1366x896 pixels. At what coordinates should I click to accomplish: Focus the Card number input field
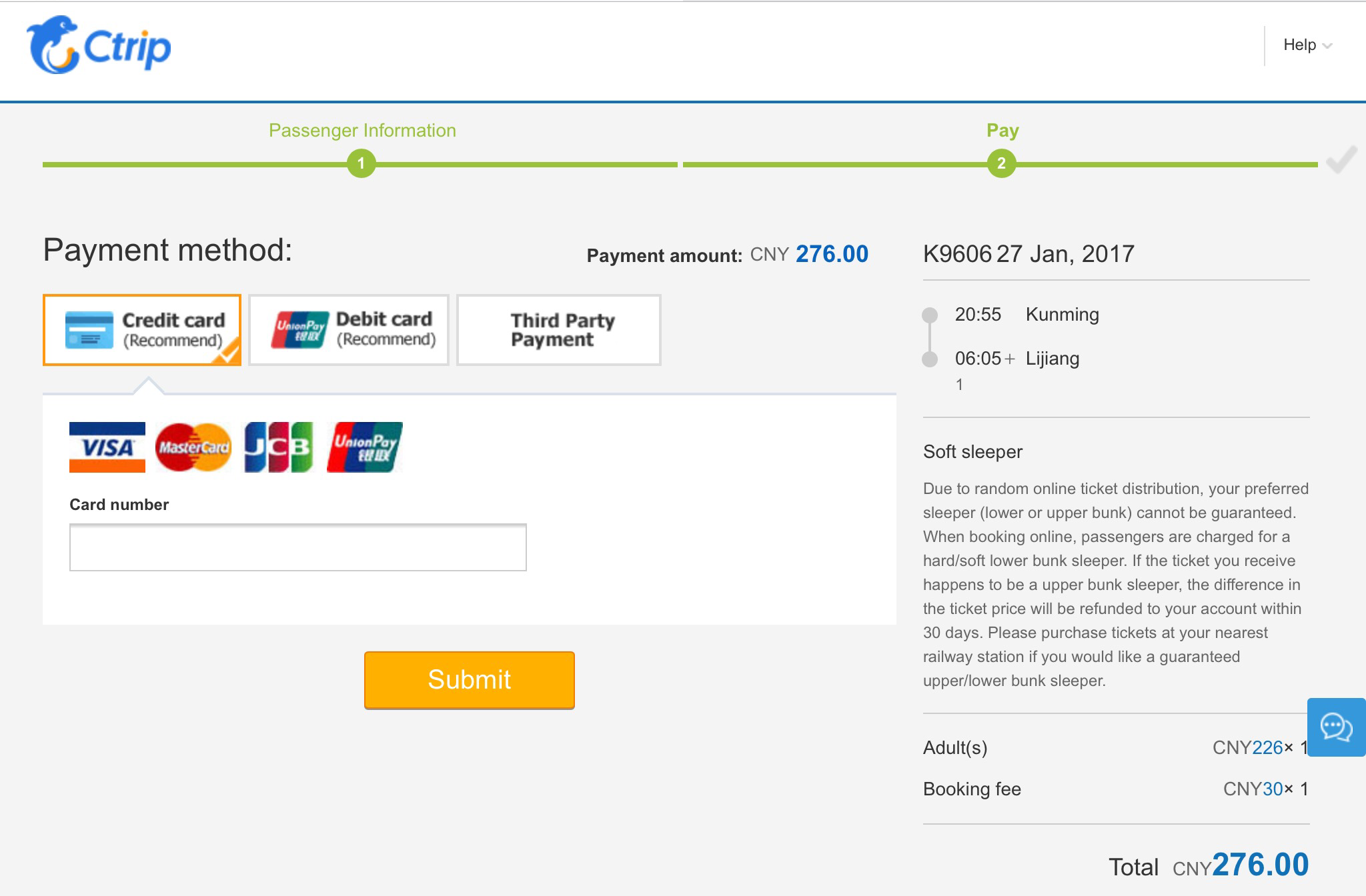point(297,547)
